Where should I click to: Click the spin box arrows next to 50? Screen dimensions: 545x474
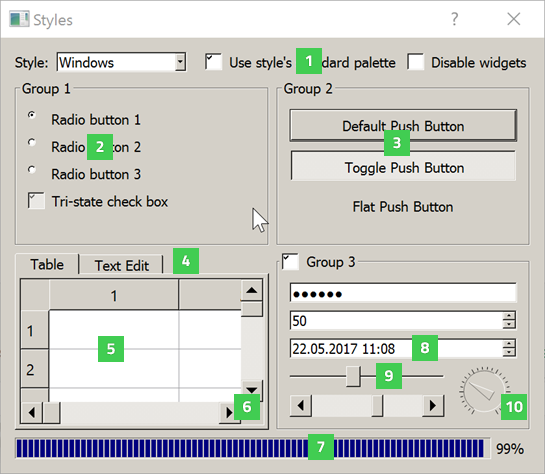(x=509, y=320)
